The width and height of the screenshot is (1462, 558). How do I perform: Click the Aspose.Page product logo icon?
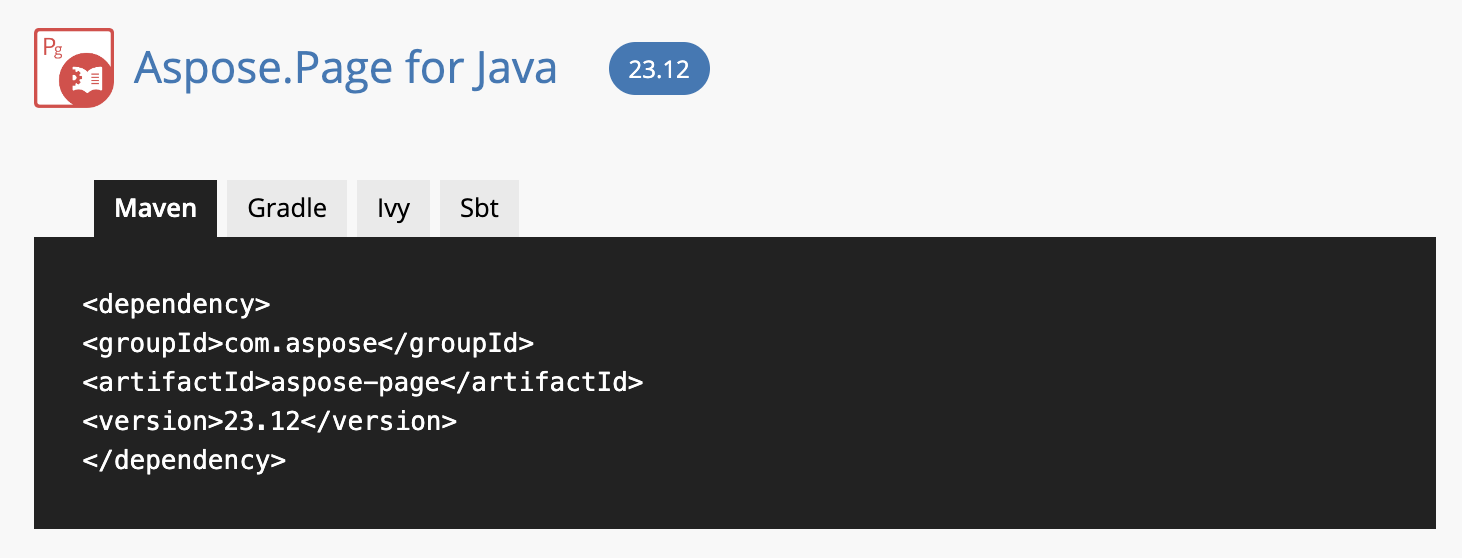[x=74, y=68]
